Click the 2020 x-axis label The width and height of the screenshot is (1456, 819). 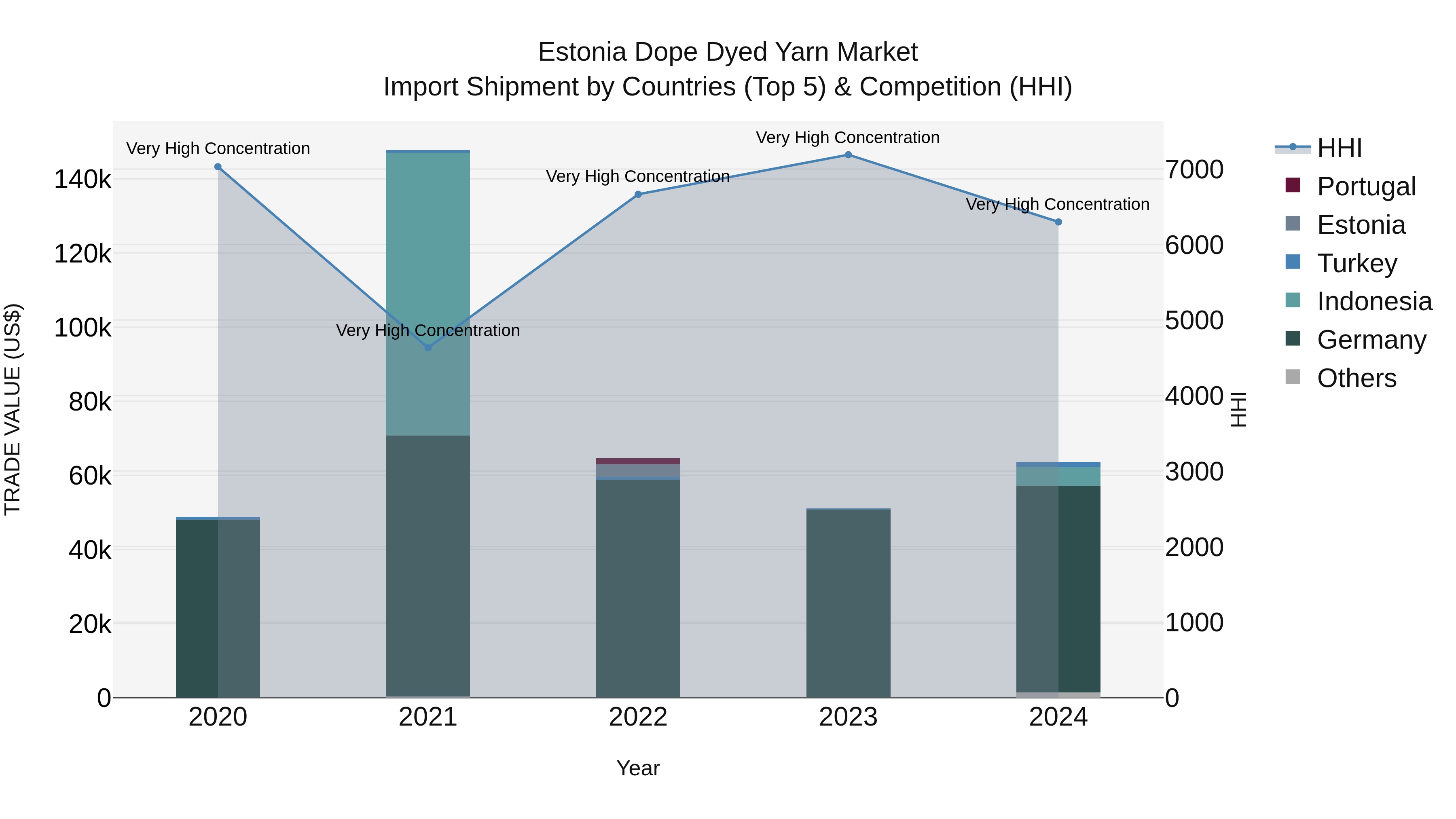tap(218, 717)
